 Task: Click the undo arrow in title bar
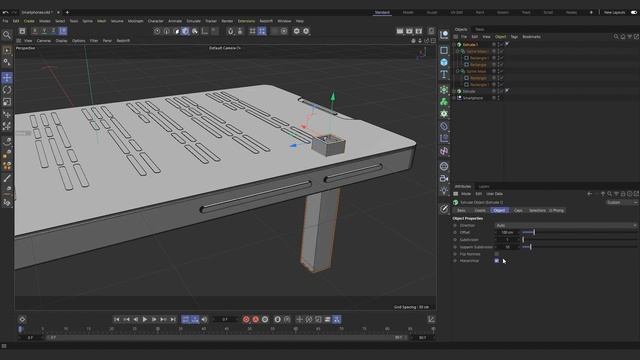pos(6,12)
